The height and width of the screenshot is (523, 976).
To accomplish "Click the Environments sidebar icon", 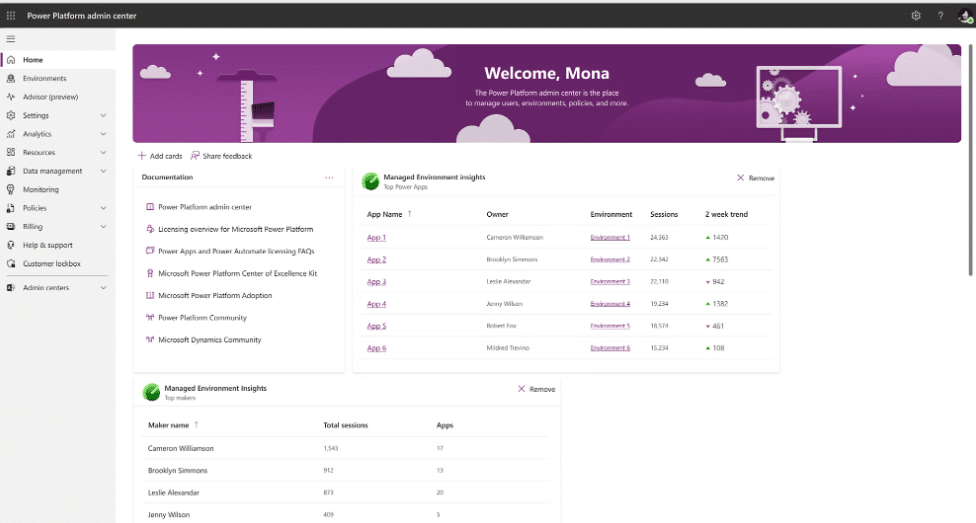I will (11, 78).
